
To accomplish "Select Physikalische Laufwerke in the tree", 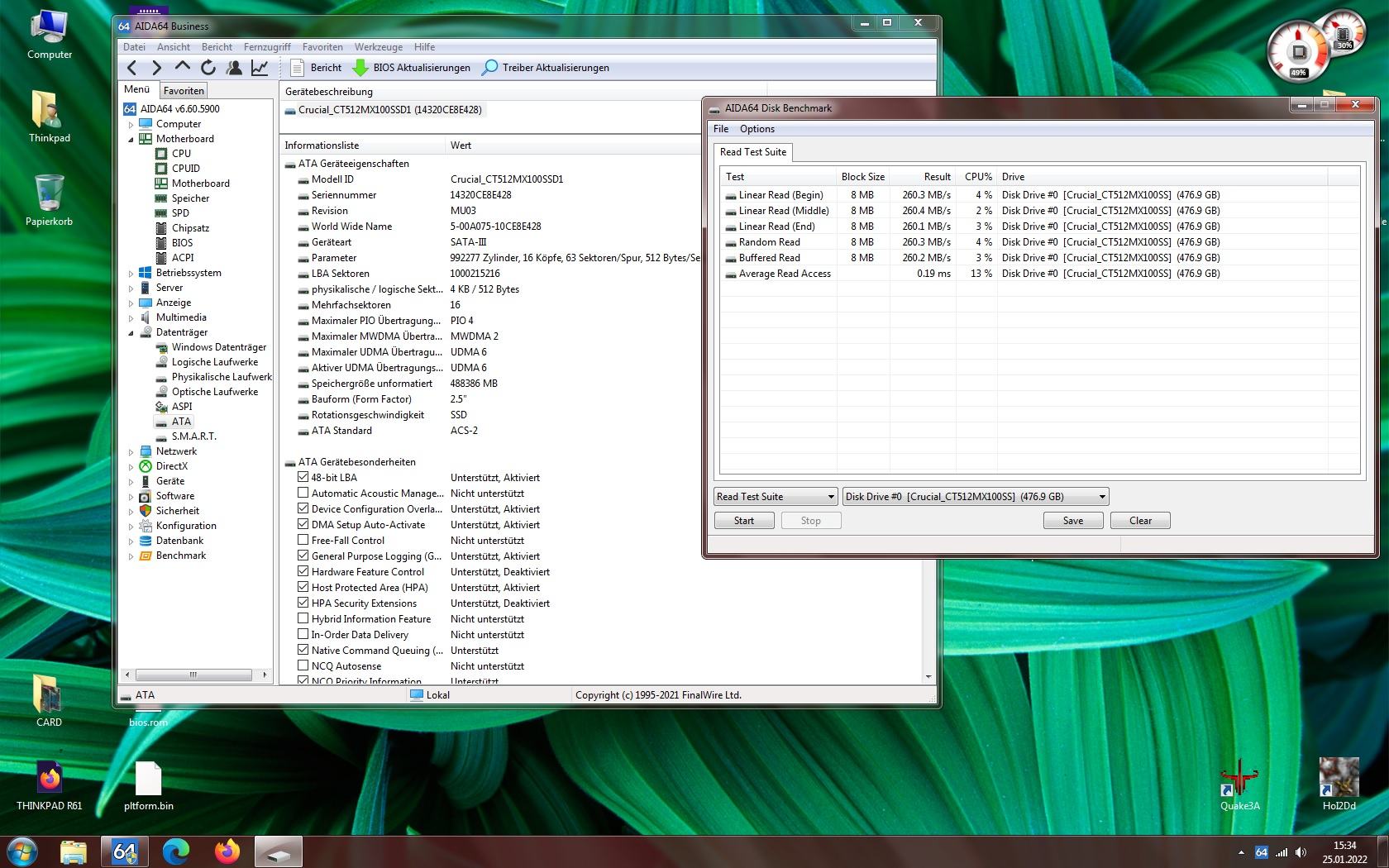I will [213, 377].
